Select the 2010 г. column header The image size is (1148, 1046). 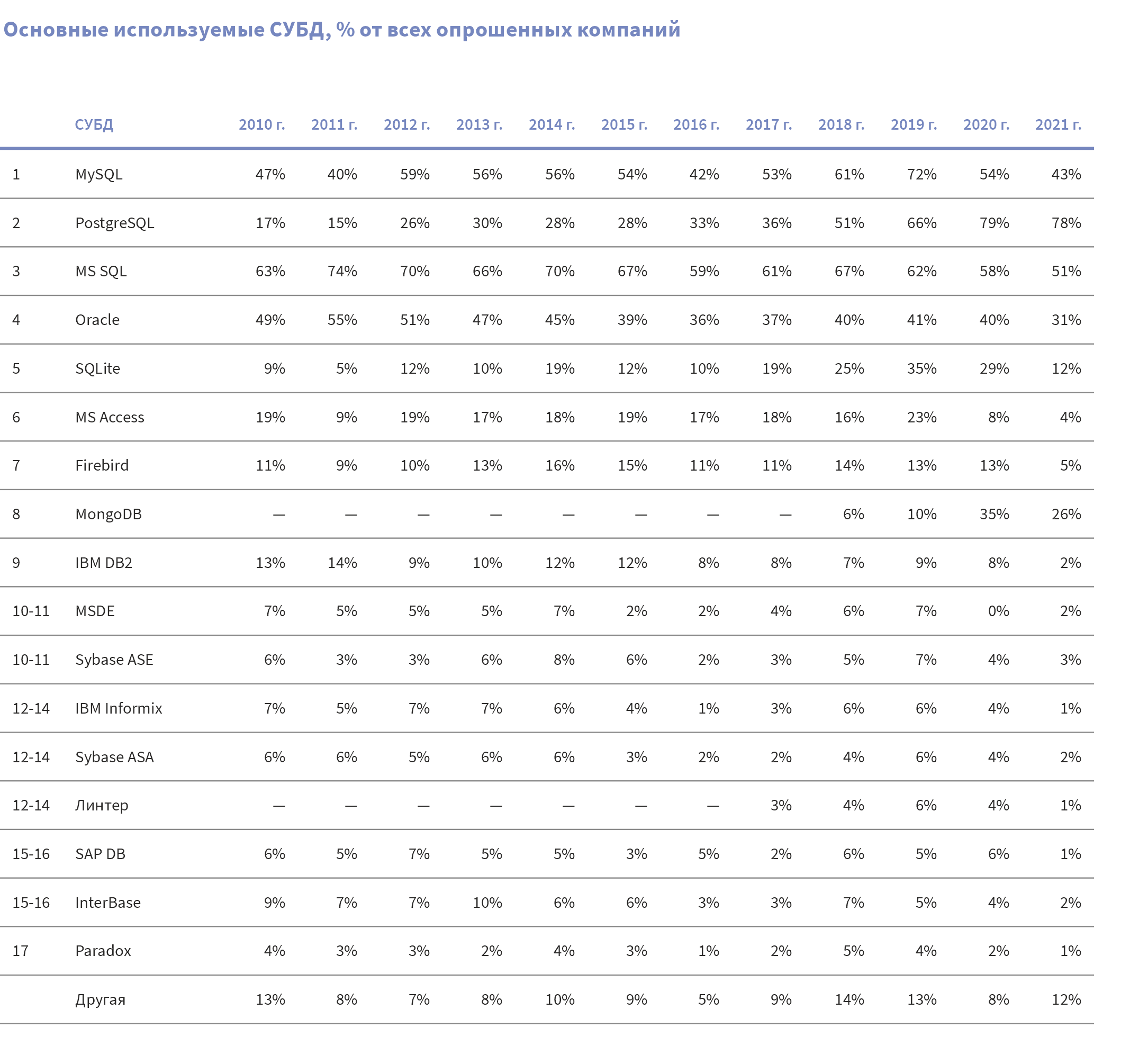coord(261,125)
